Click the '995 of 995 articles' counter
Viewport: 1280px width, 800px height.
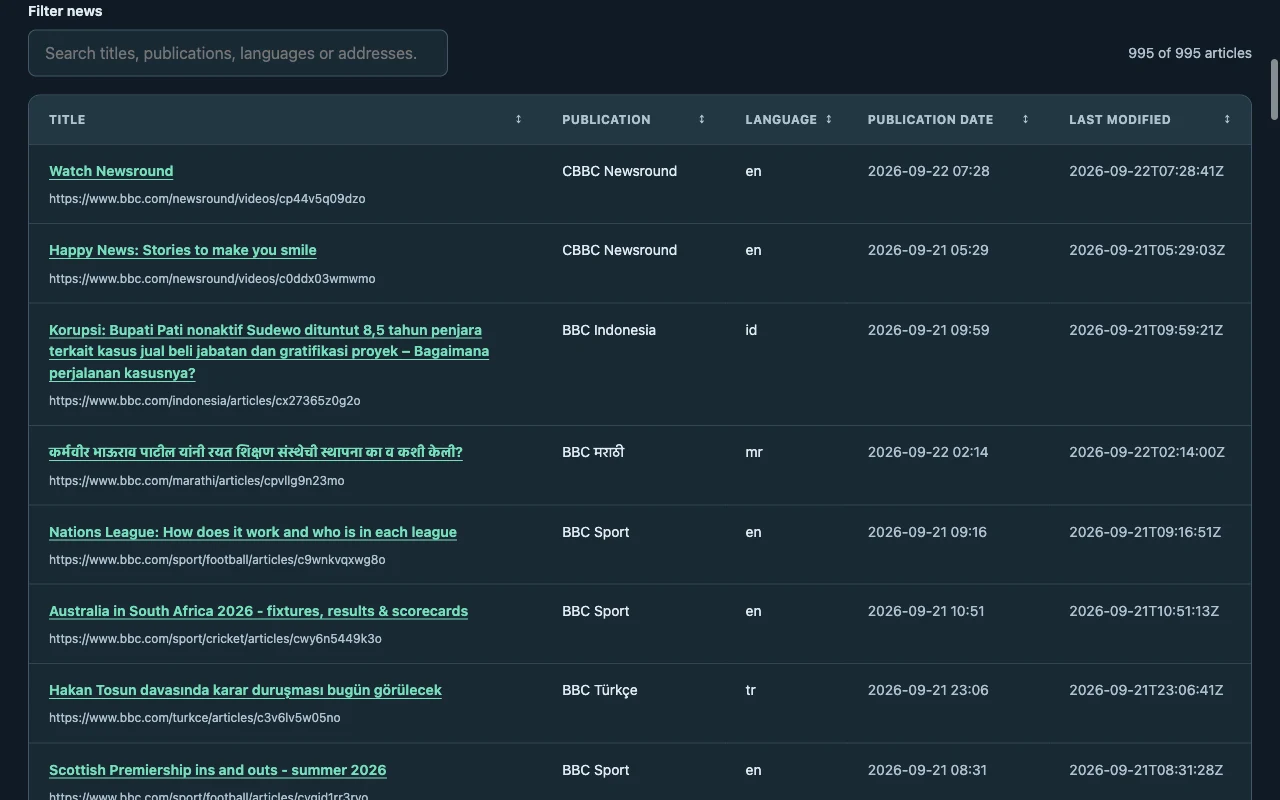coord(1190,53)
